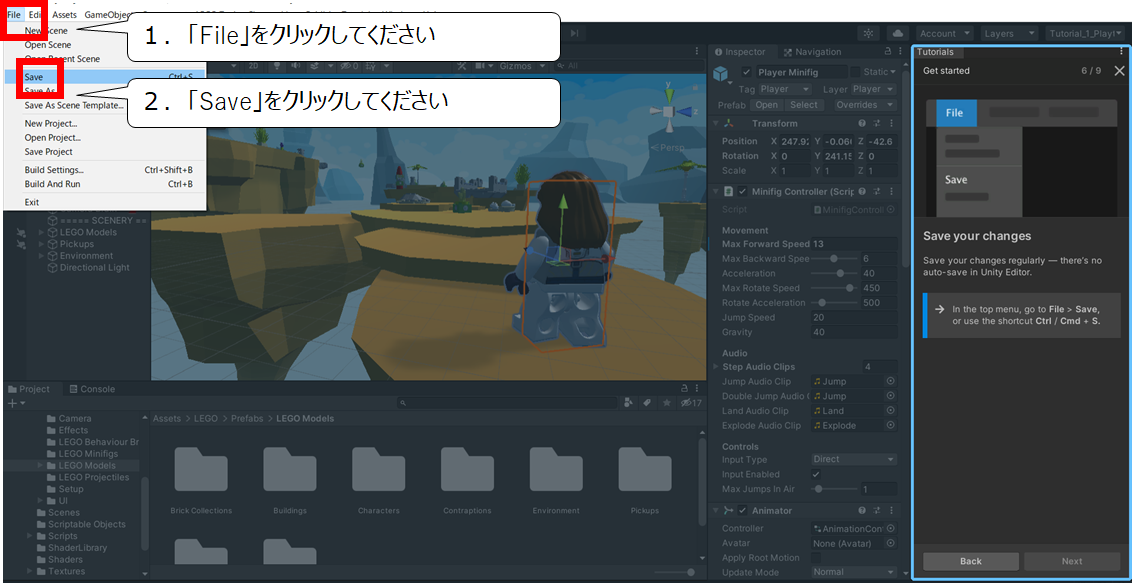
Task: Open the Input Type Direct dropdown
Action: click(x=854, y=459)
